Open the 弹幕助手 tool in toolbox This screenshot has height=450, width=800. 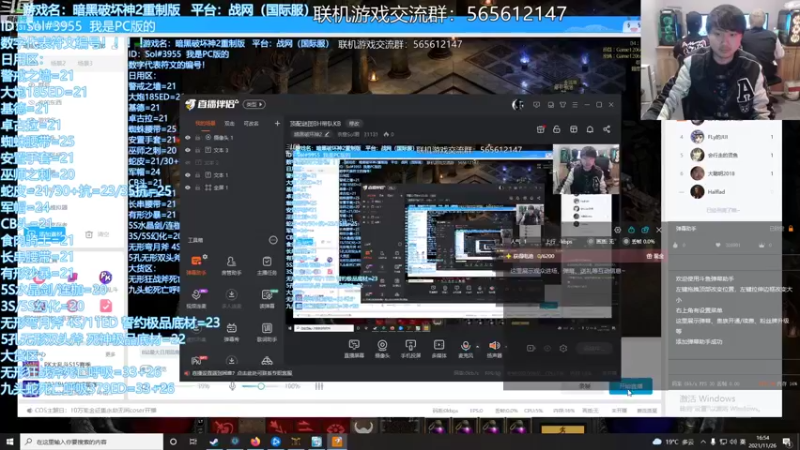coord(196,265)
